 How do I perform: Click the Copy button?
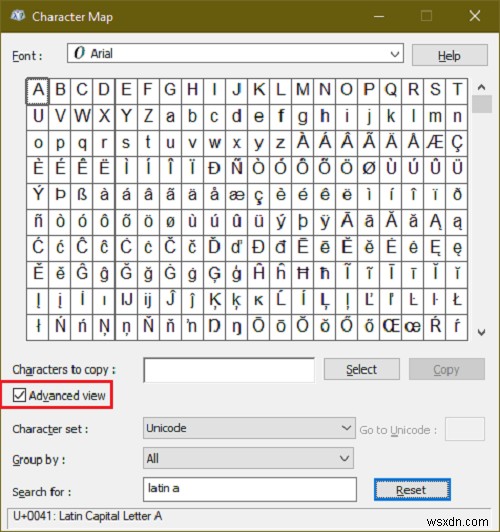446,369
